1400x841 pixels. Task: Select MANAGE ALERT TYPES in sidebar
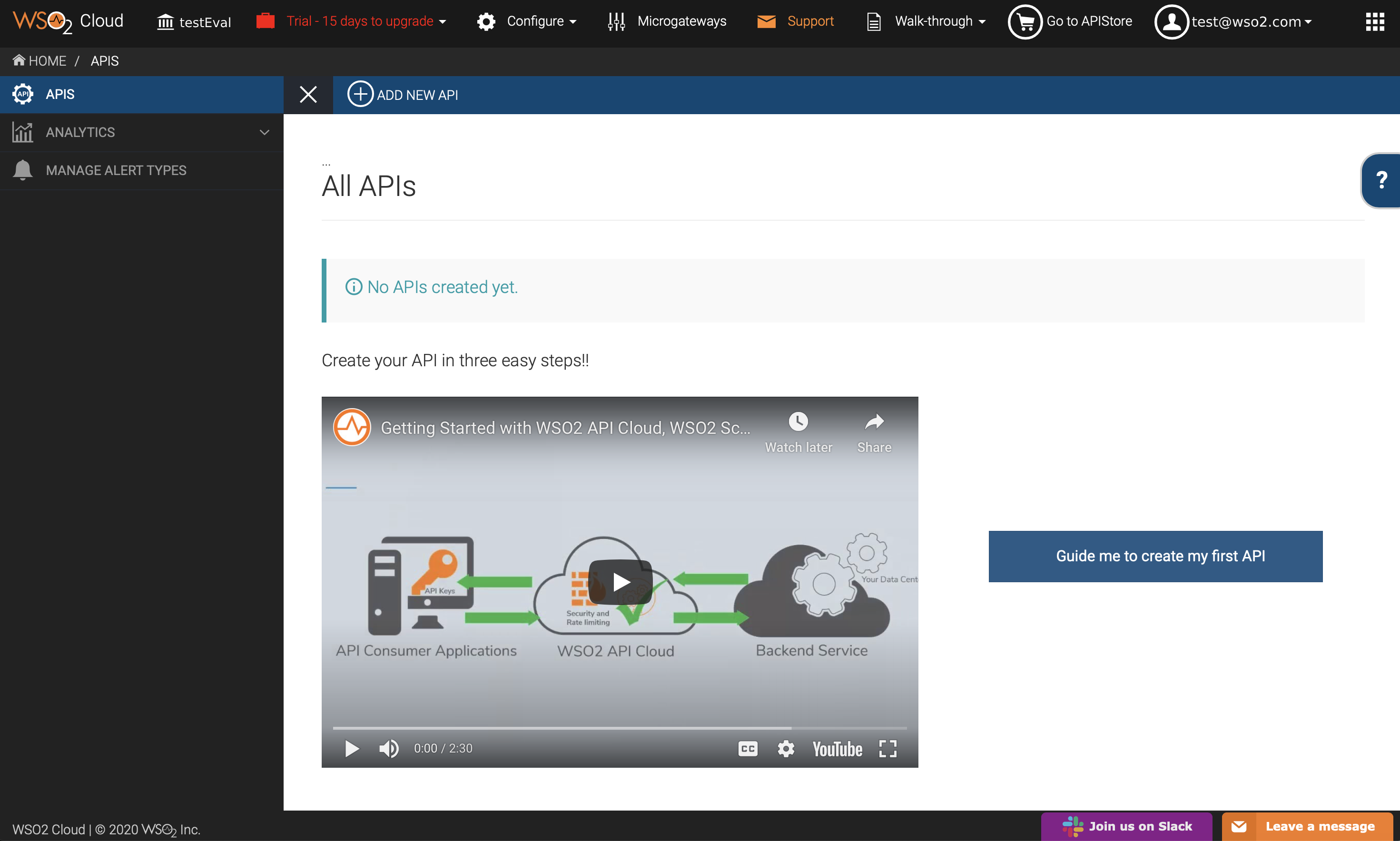click(x=142, y=170)
